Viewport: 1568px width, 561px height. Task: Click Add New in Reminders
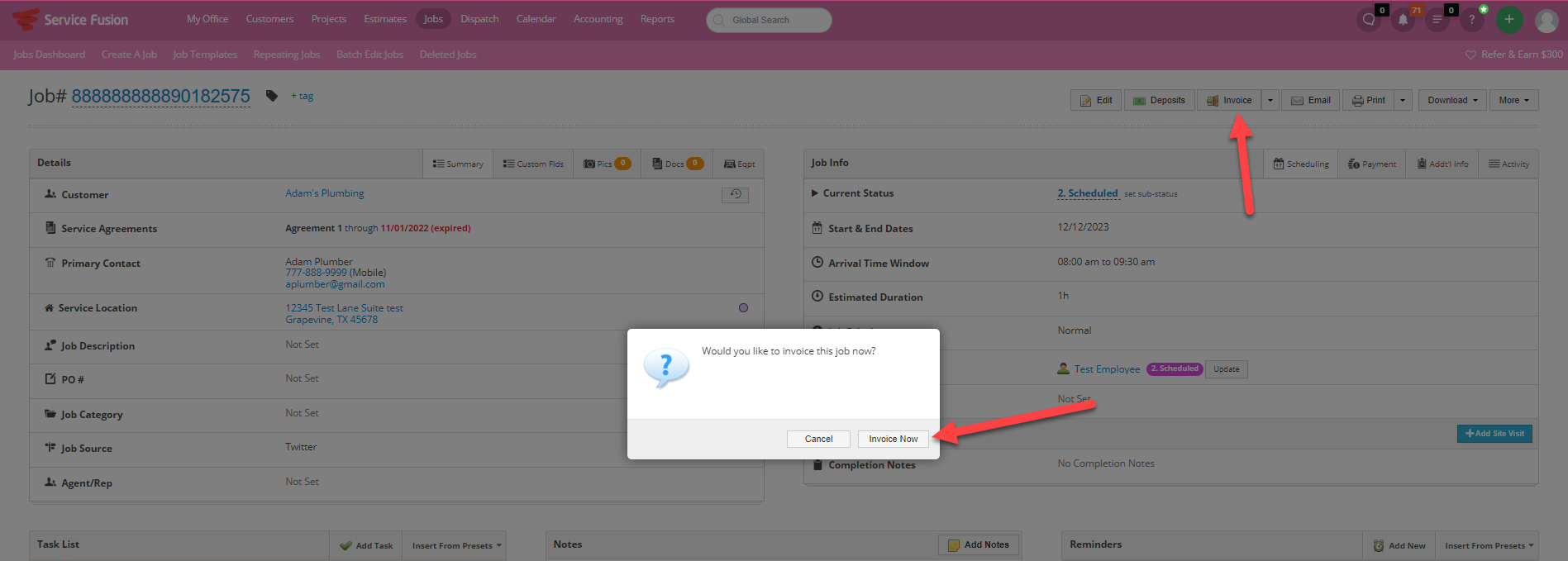(x=1399, y=545)
